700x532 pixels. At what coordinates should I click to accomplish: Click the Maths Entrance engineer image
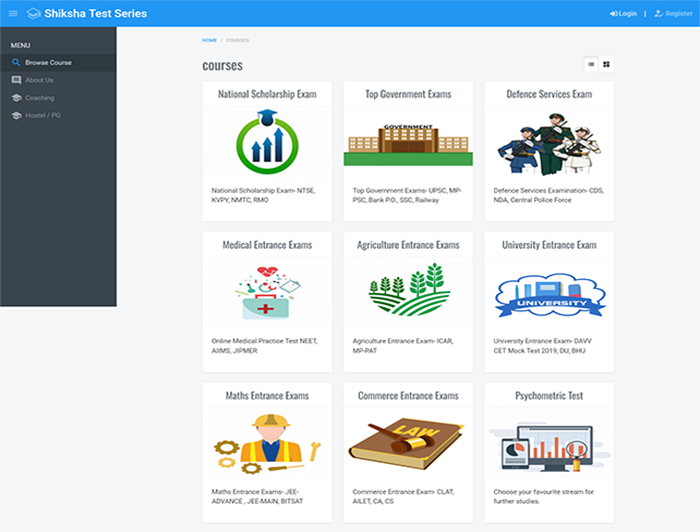pyautogui.click(x=267, y=442)
